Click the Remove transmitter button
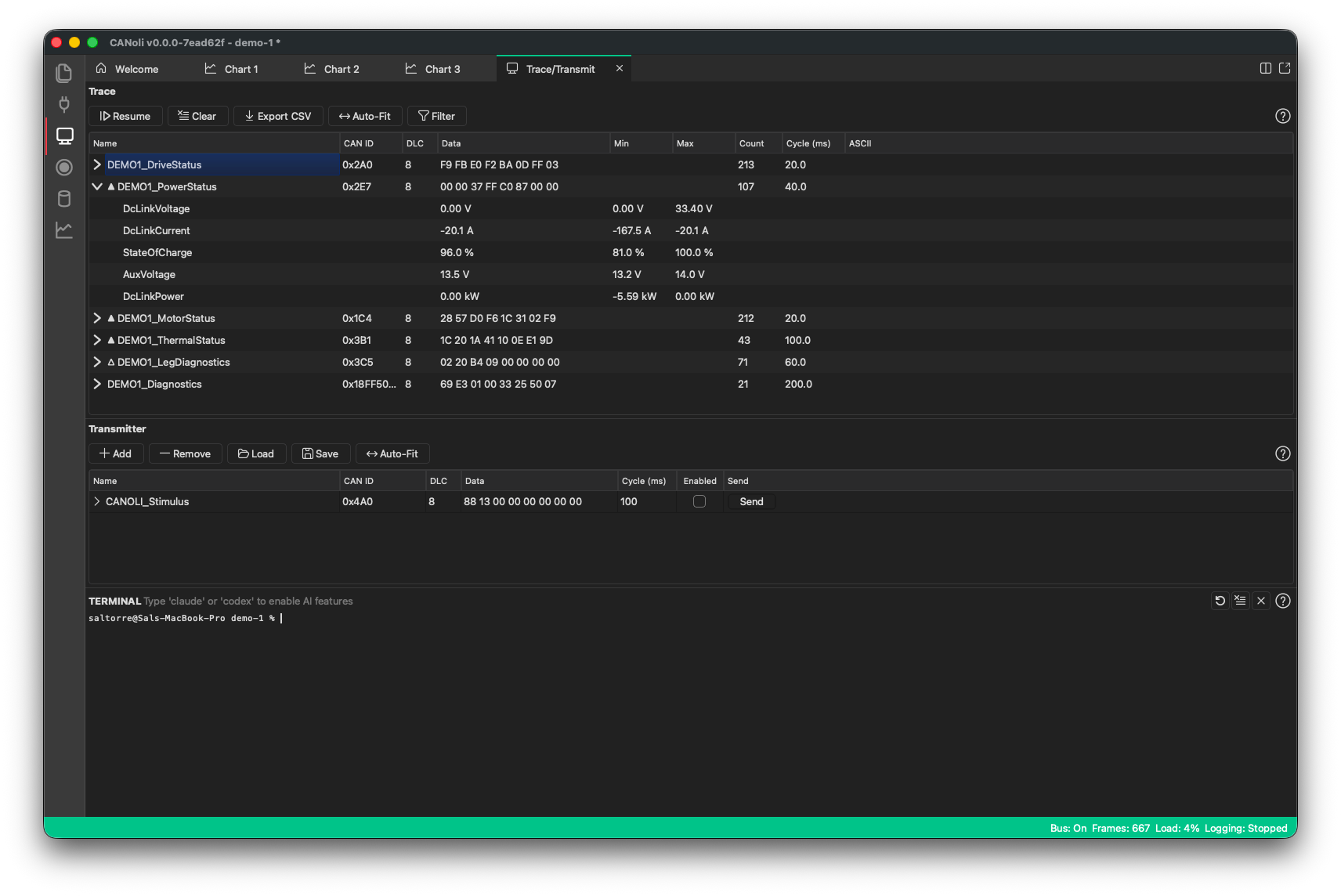The height and width of the screenshot is (896, 1341). coord(186,453)
